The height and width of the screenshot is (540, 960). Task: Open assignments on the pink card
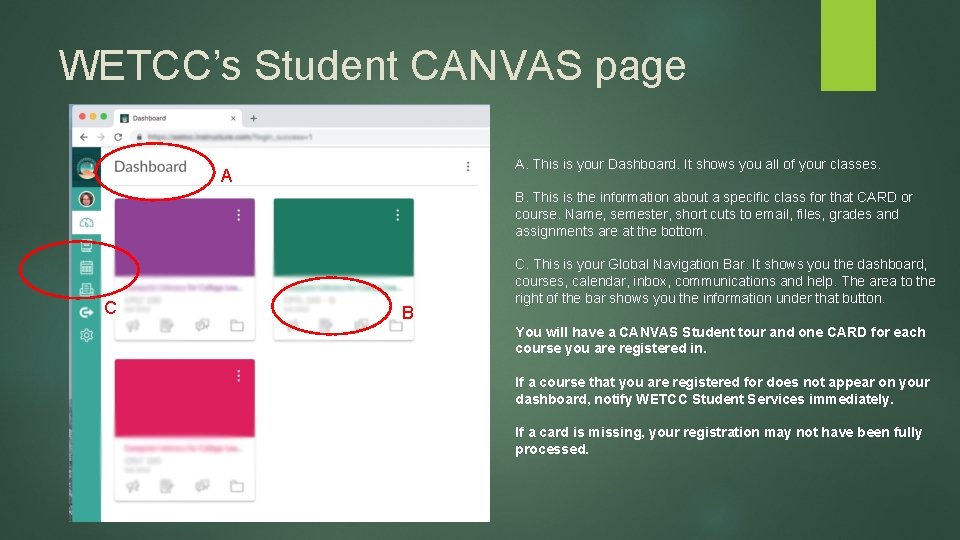pyautogui.click(x=166, y=486)
